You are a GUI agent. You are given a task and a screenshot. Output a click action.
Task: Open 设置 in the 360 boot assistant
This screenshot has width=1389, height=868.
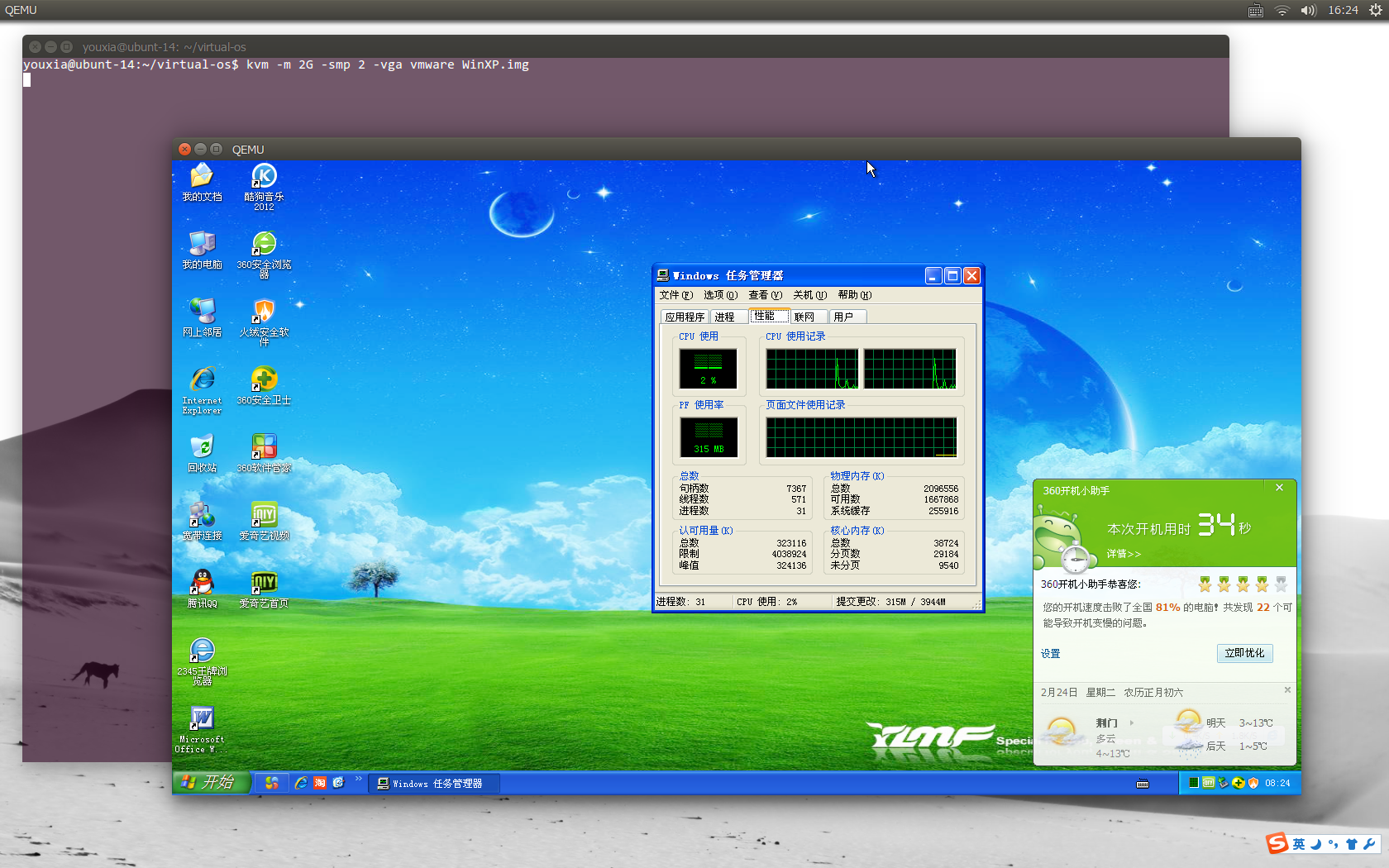[x=1049, y=653]
